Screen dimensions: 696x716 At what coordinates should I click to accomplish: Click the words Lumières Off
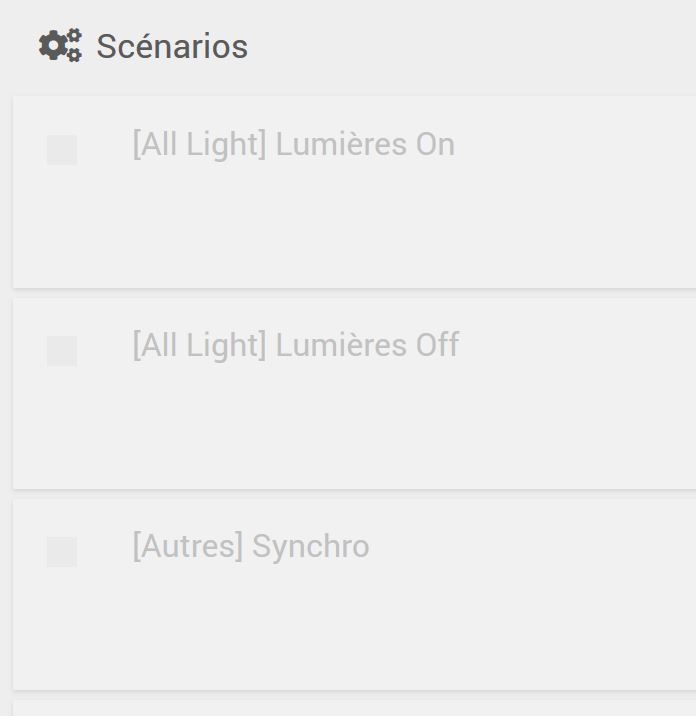point(368,345)
